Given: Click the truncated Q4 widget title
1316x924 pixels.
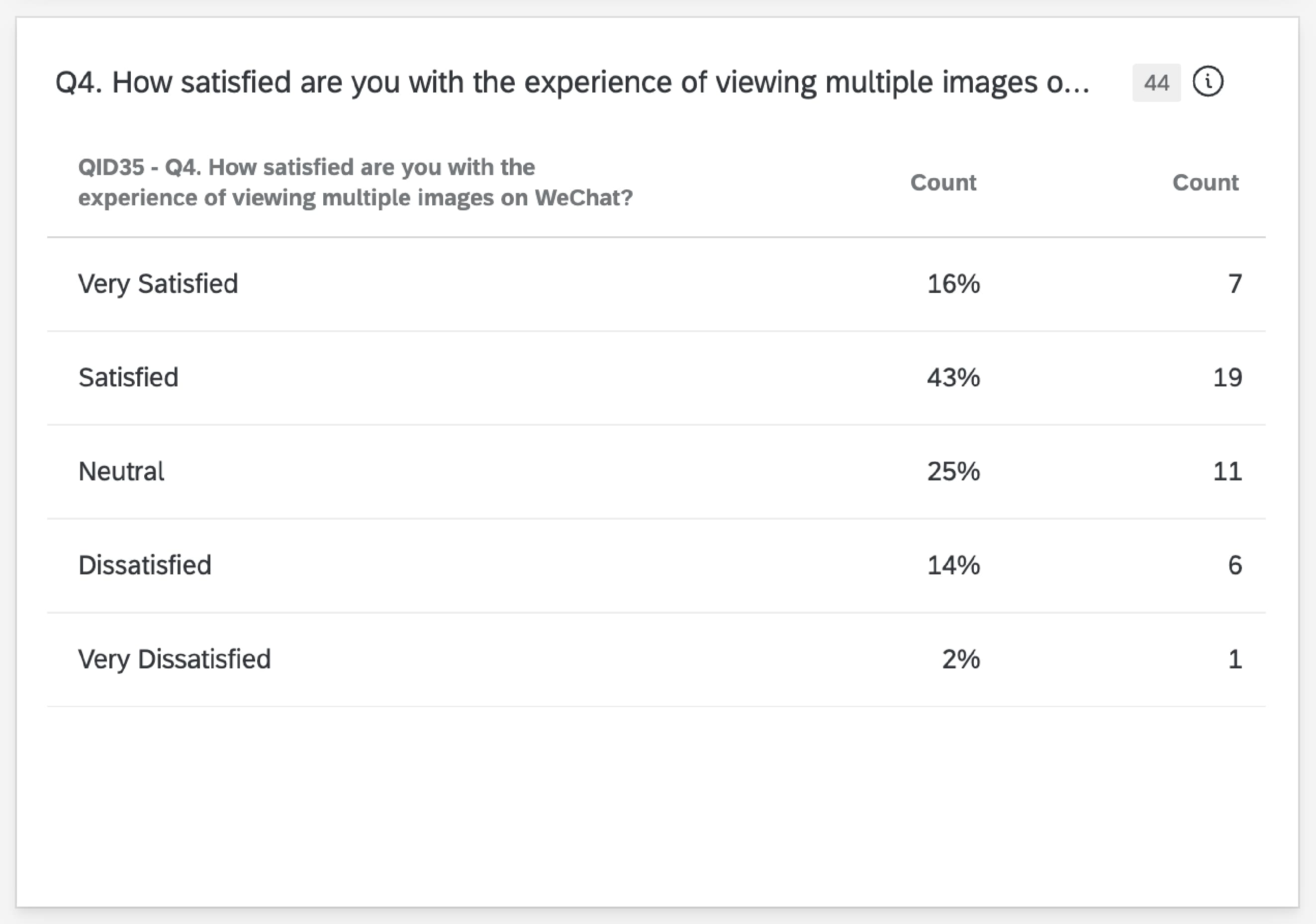Looking at the screenshot, I should (x=572, y=82).
